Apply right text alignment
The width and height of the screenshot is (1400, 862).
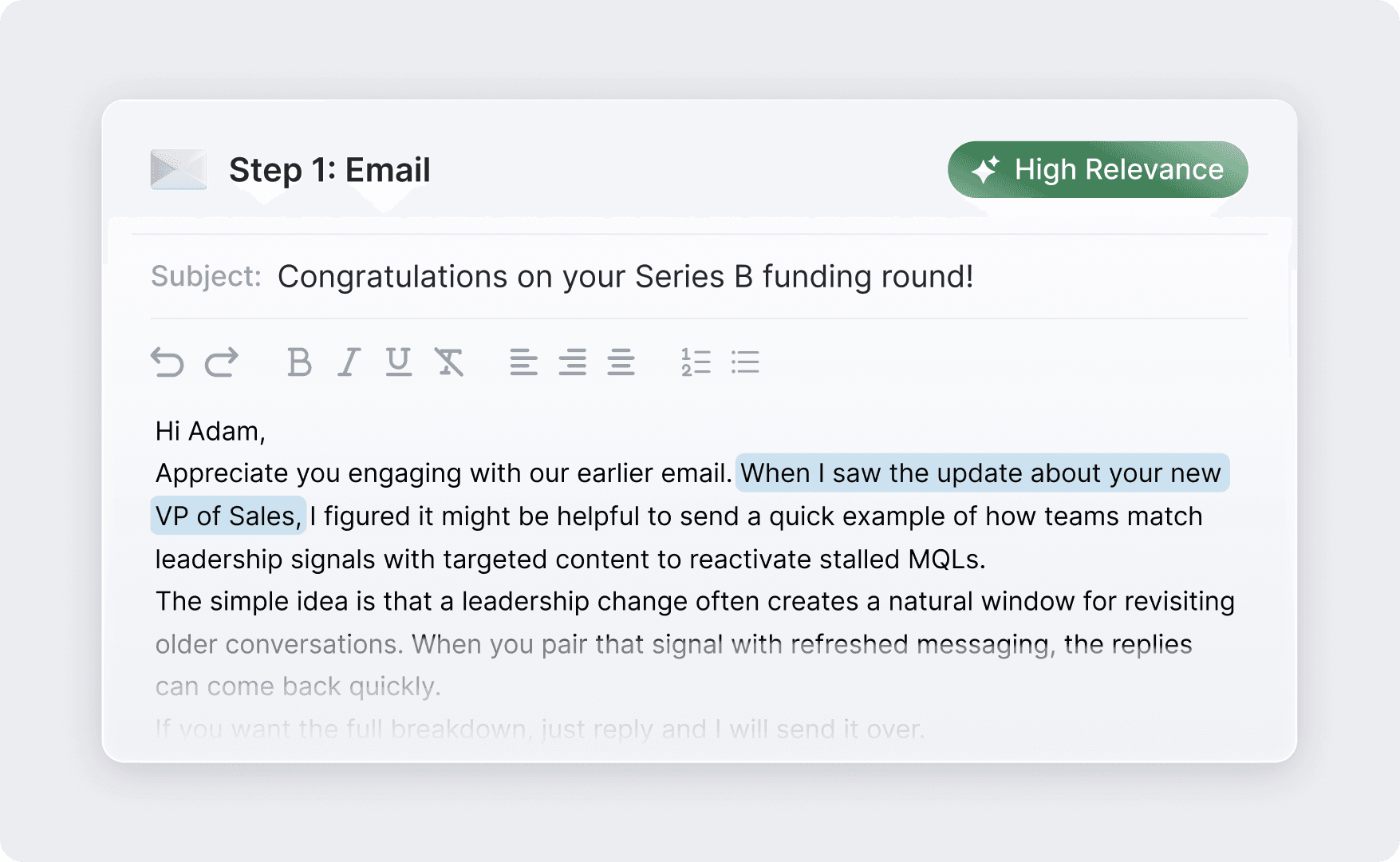click(x=621, y=363)
